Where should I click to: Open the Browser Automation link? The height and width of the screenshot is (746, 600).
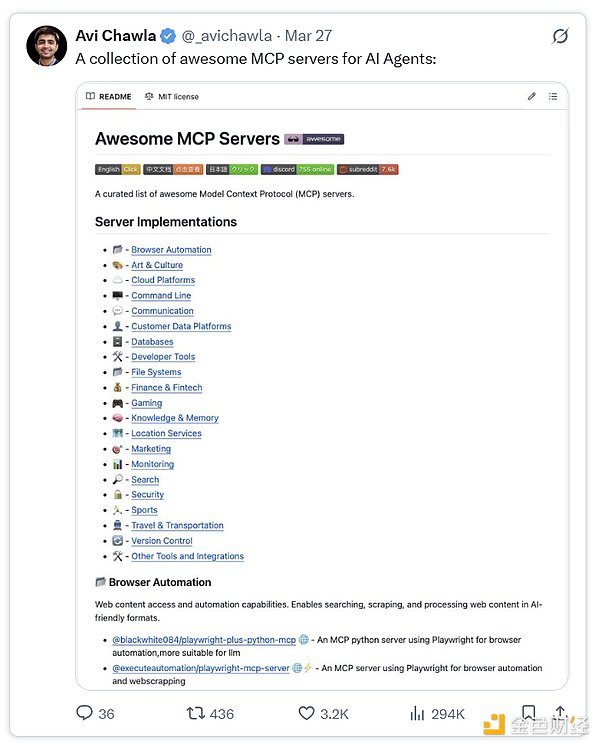tap(171, 250)
